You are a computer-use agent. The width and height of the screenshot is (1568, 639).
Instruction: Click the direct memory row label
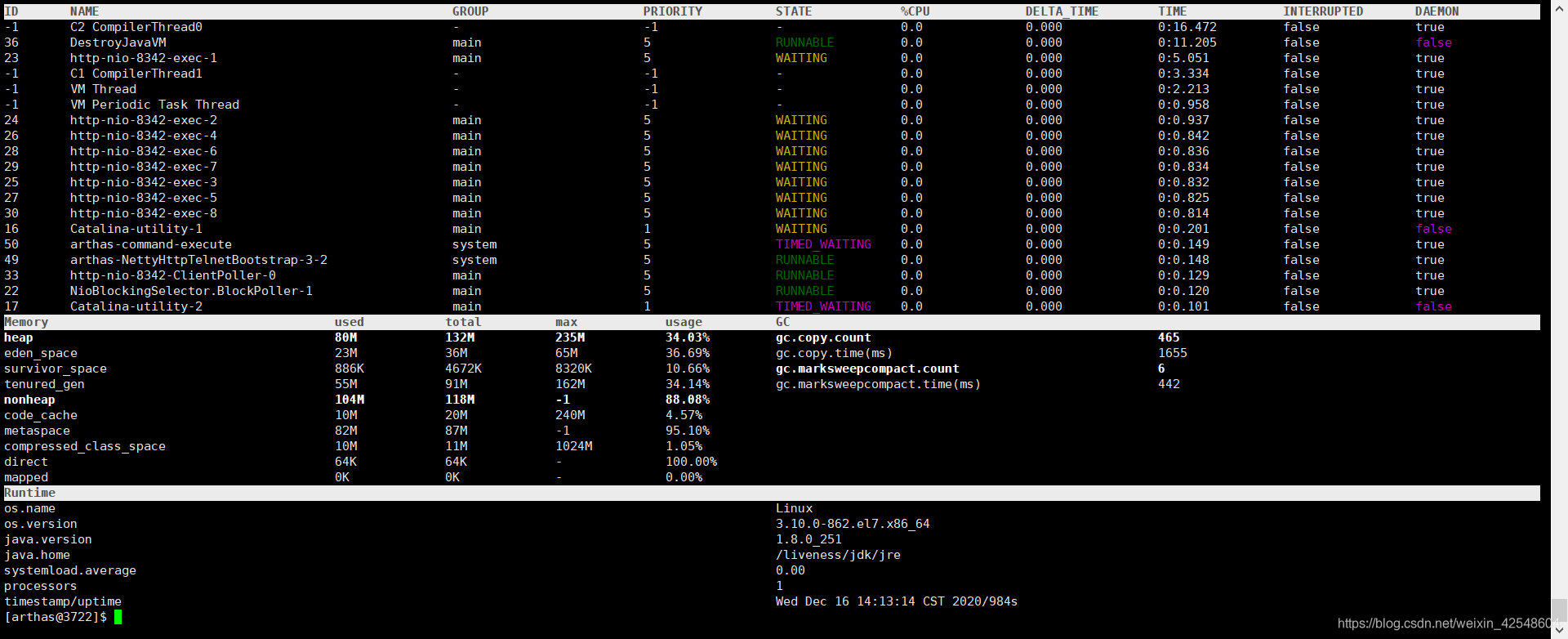point(26,462)
